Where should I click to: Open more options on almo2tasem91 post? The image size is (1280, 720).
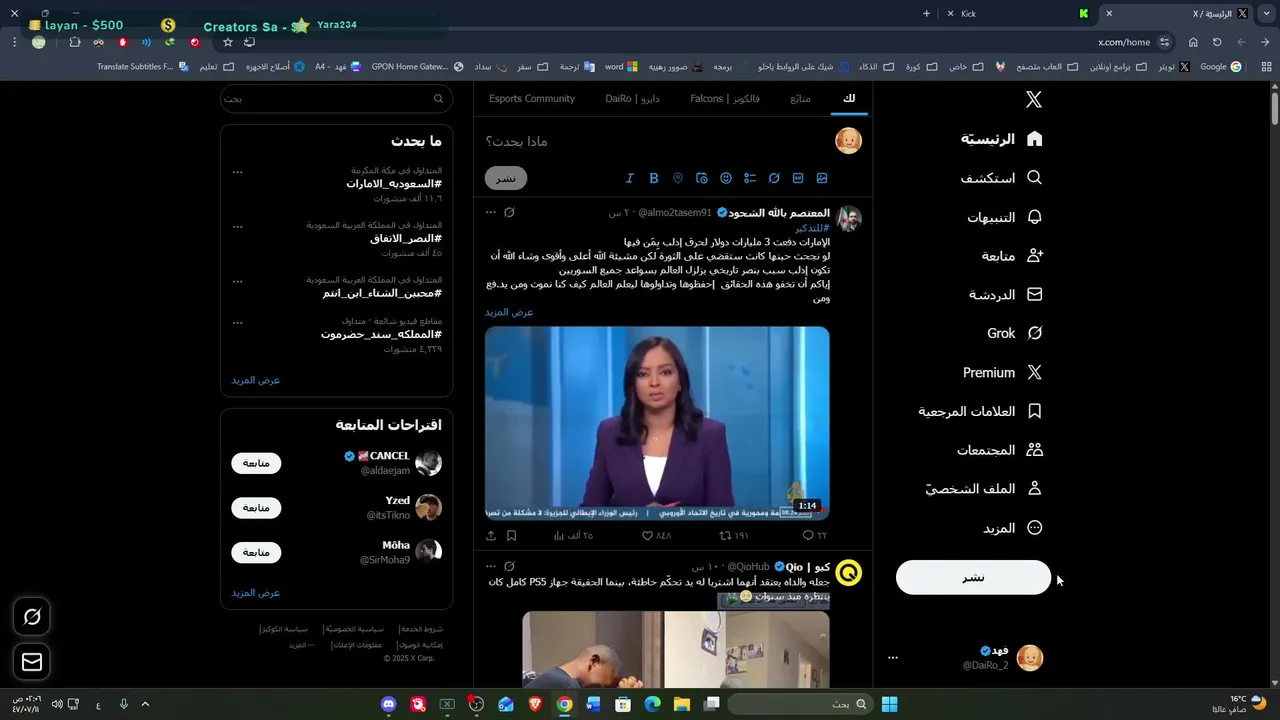click(491, 212)
